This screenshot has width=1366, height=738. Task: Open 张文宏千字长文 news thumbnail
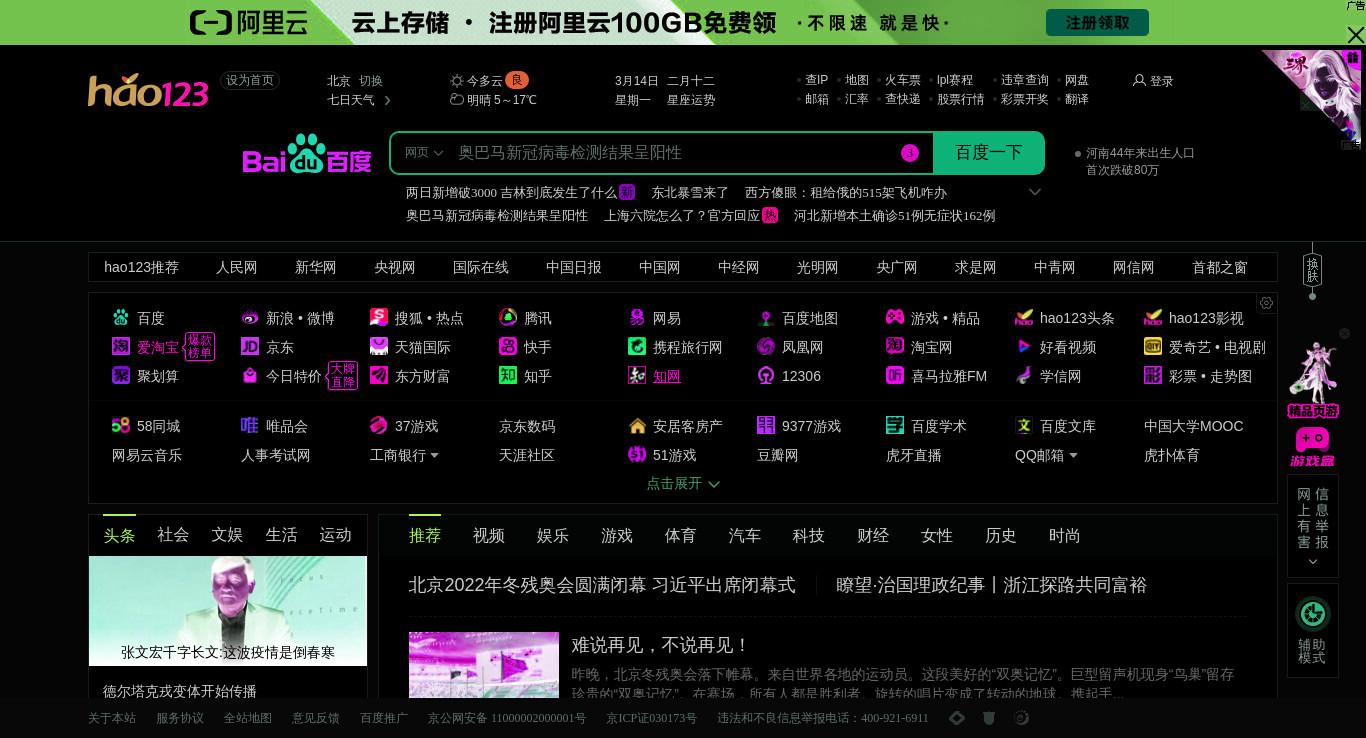228,611
